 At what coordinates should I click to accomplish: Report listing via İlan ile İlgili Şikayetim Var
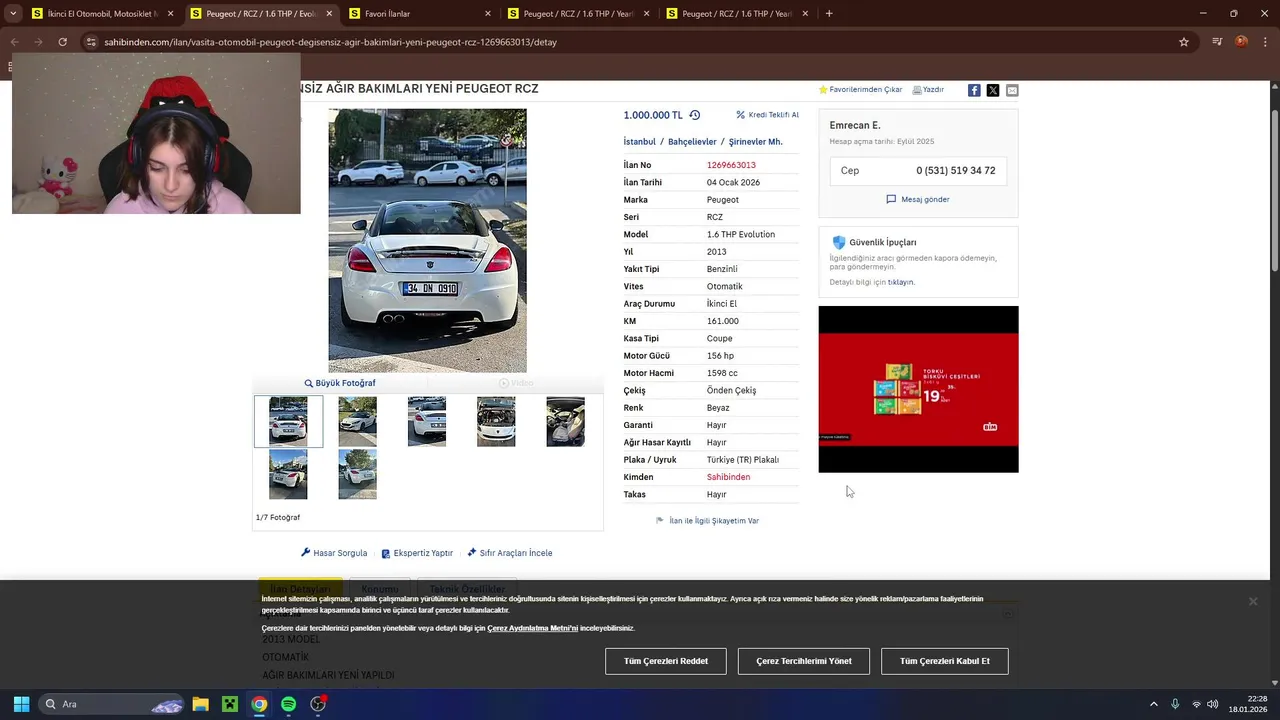click(x=707, y=521)
